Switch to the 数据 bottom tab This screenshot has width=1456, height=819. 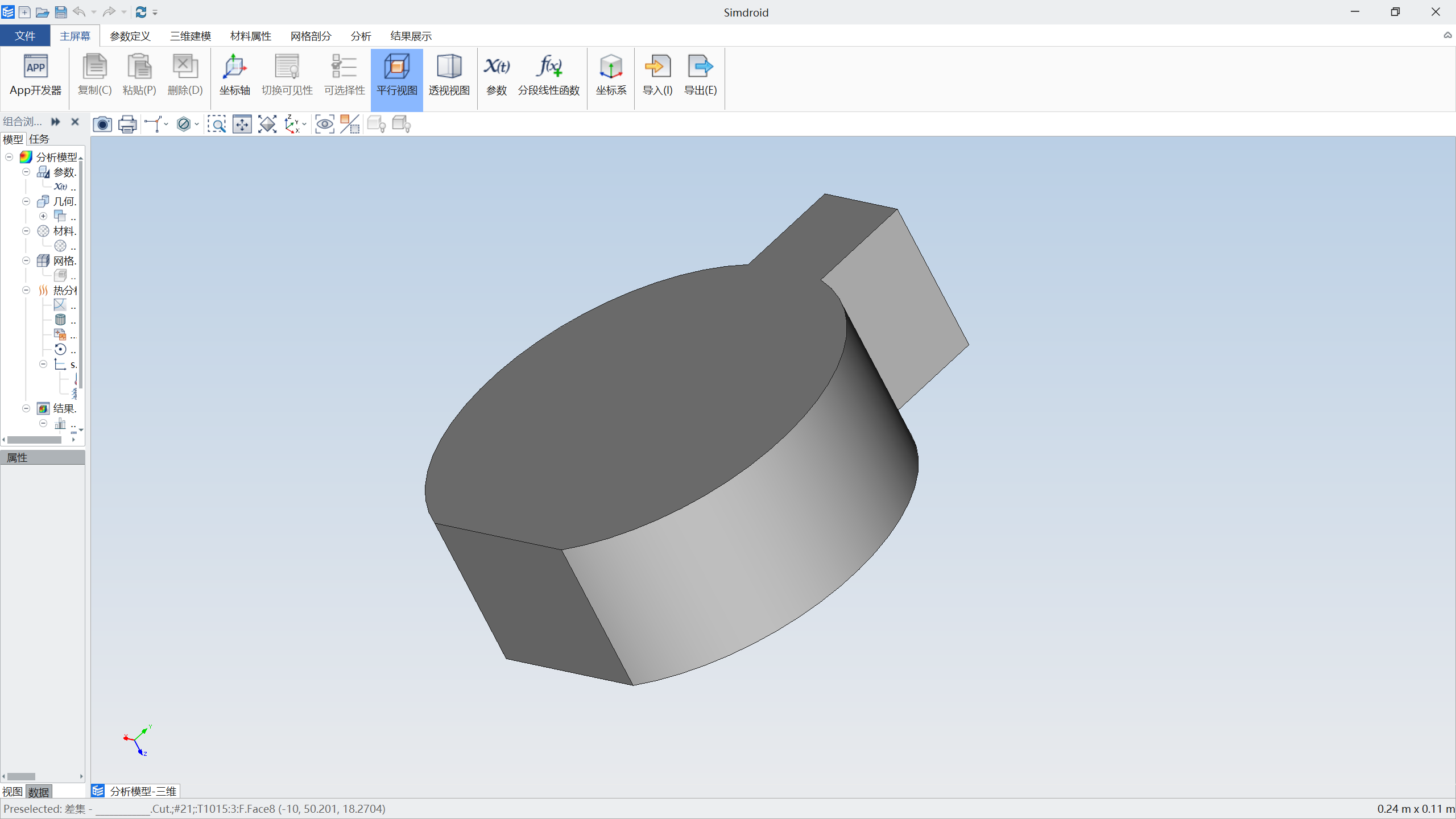(x=39, y=792)
